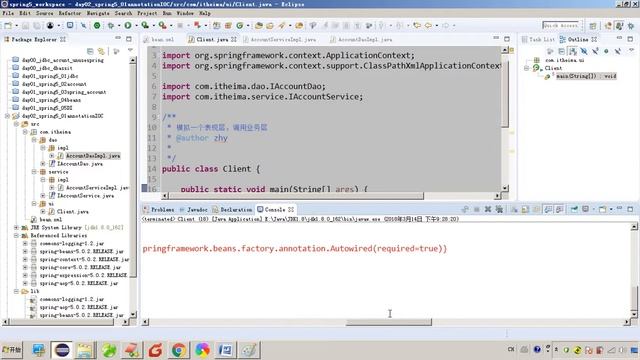Click the Package Explorer scroll-down arrow
This screenshot has width=640, height=360.
click(133, 314)
